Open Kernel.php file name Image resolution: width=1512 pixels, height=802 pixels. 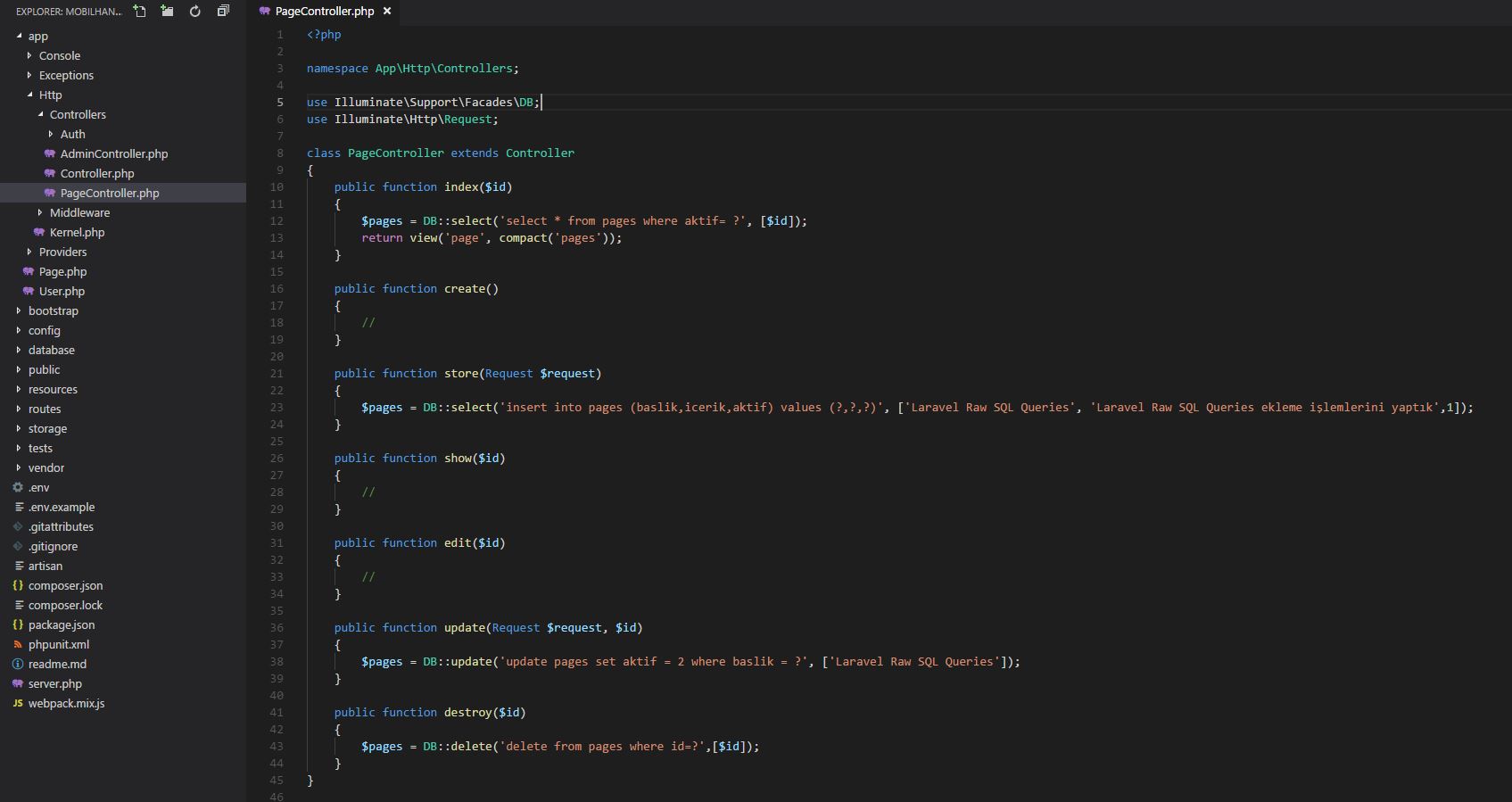[x=77, y=232]
